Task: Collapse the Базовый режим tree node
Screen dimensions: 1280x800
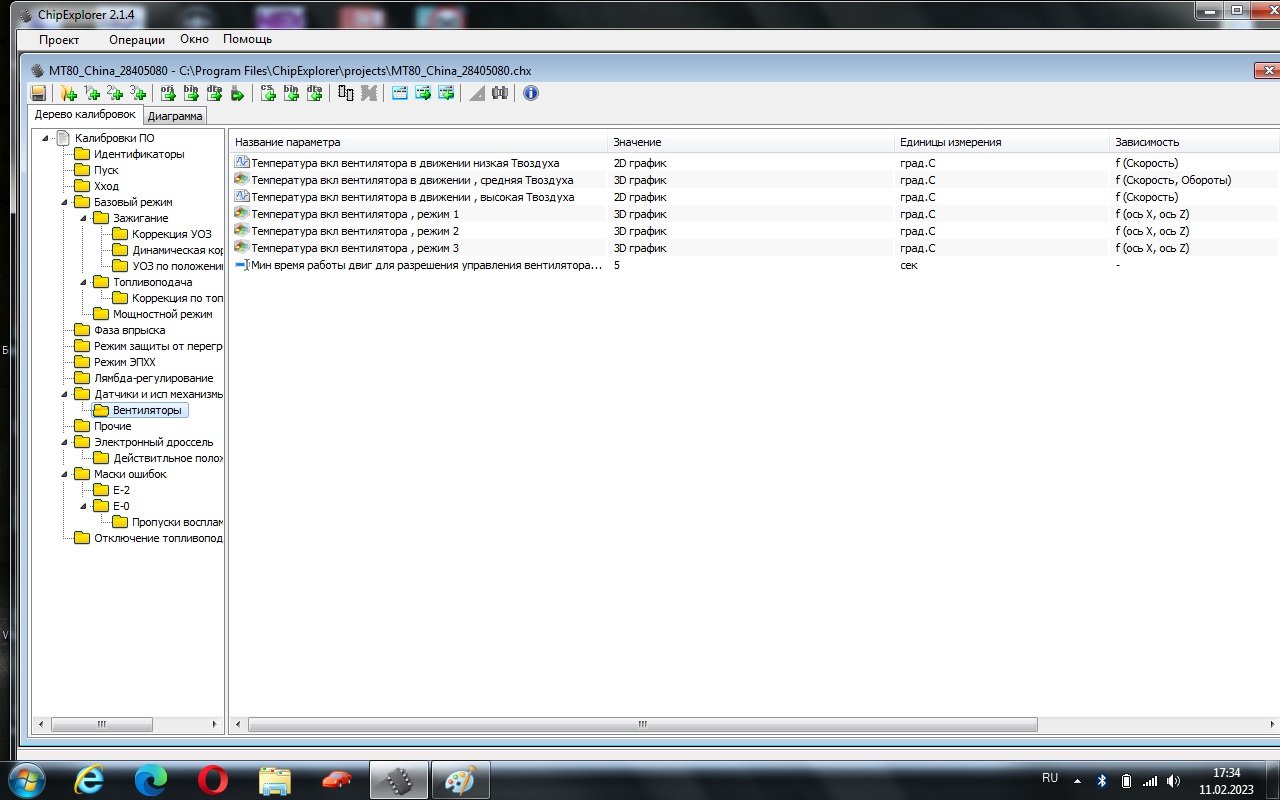Action: (65, 202)
